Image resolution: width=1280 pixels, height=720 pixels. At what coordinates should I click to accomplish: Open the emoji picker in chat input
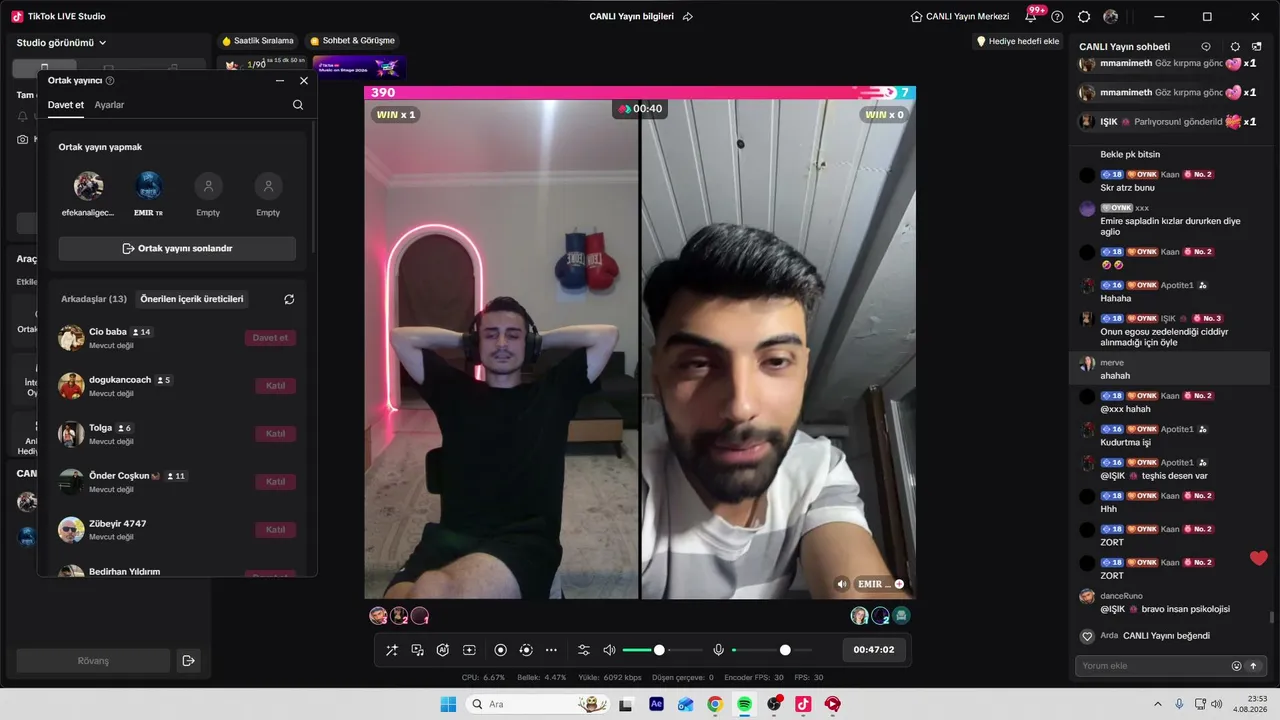(1236, 666)
